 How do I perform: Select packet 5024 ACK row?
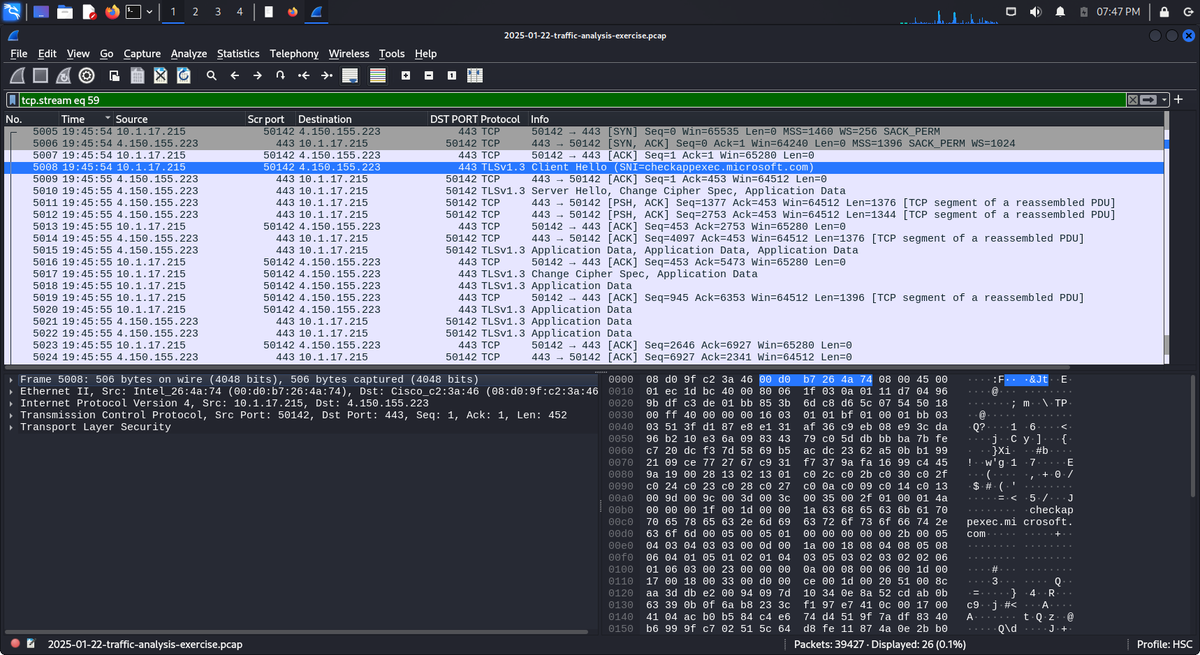point(584,357)
